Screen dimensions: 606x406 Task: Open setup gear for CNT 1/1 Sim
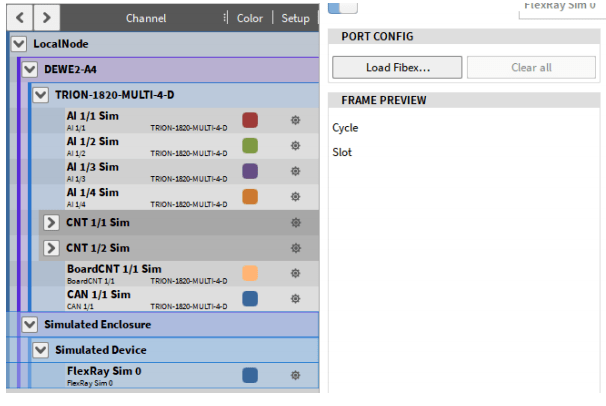tap(295, 222)
